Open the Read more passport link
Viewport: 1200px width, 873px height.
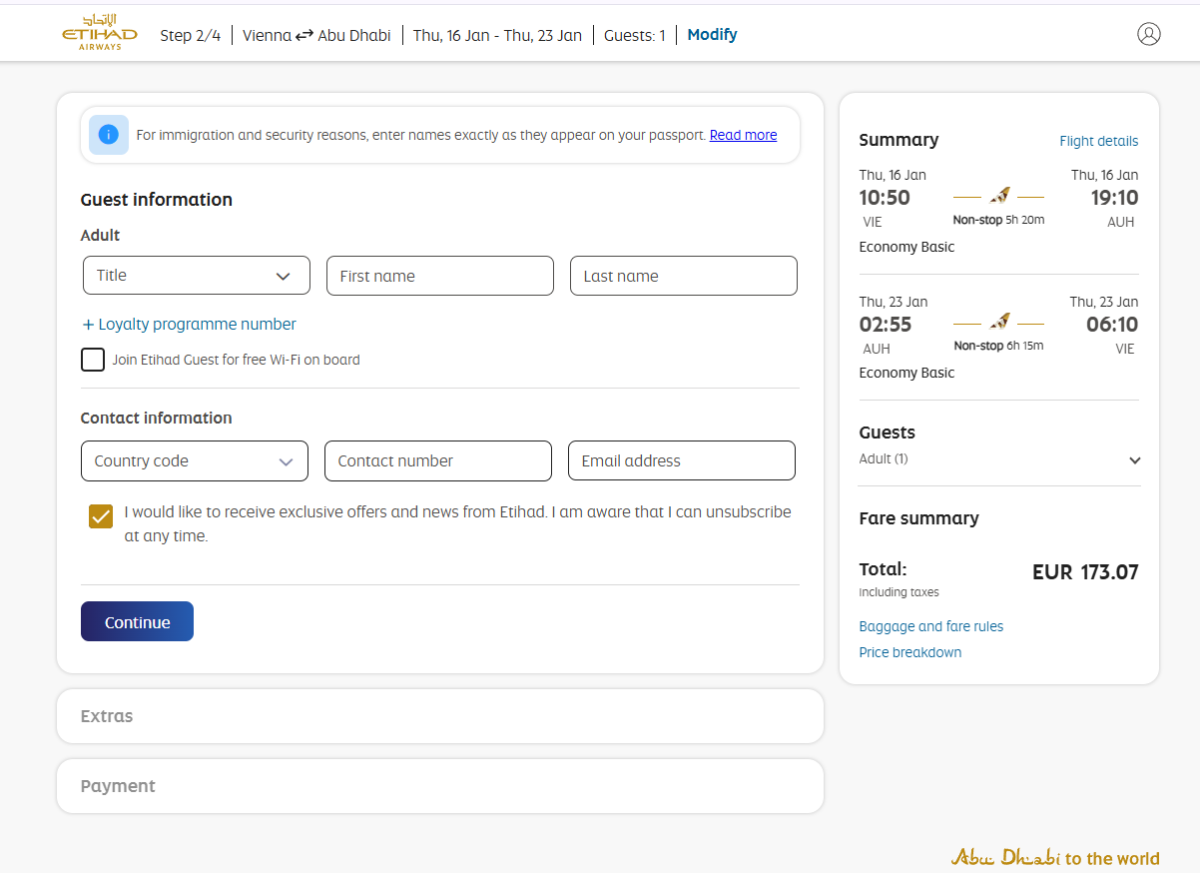pos(743,135)
